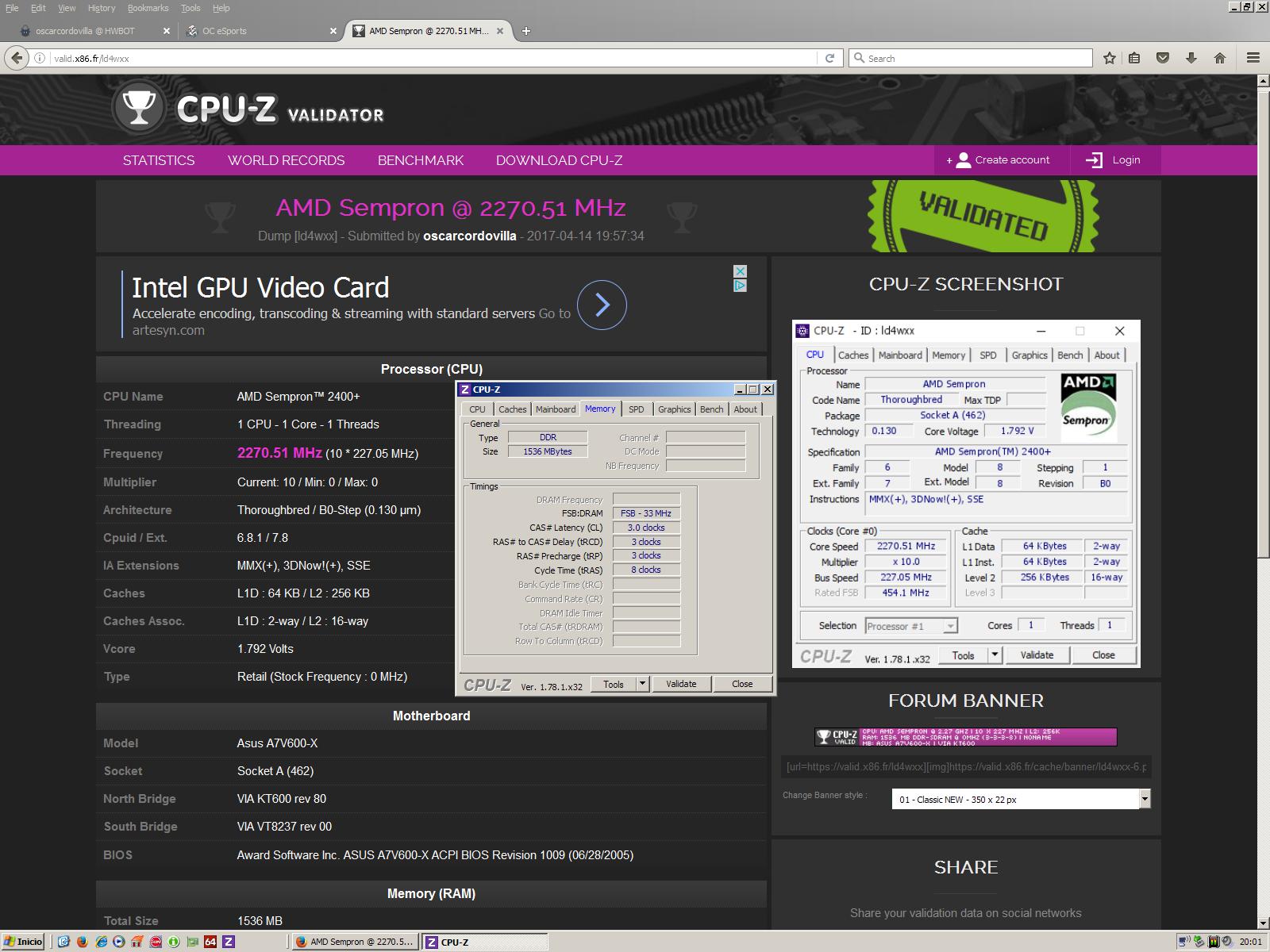
Task: Open oscarcordovilla submitter profile link
Action: click(x=470, y=236)
